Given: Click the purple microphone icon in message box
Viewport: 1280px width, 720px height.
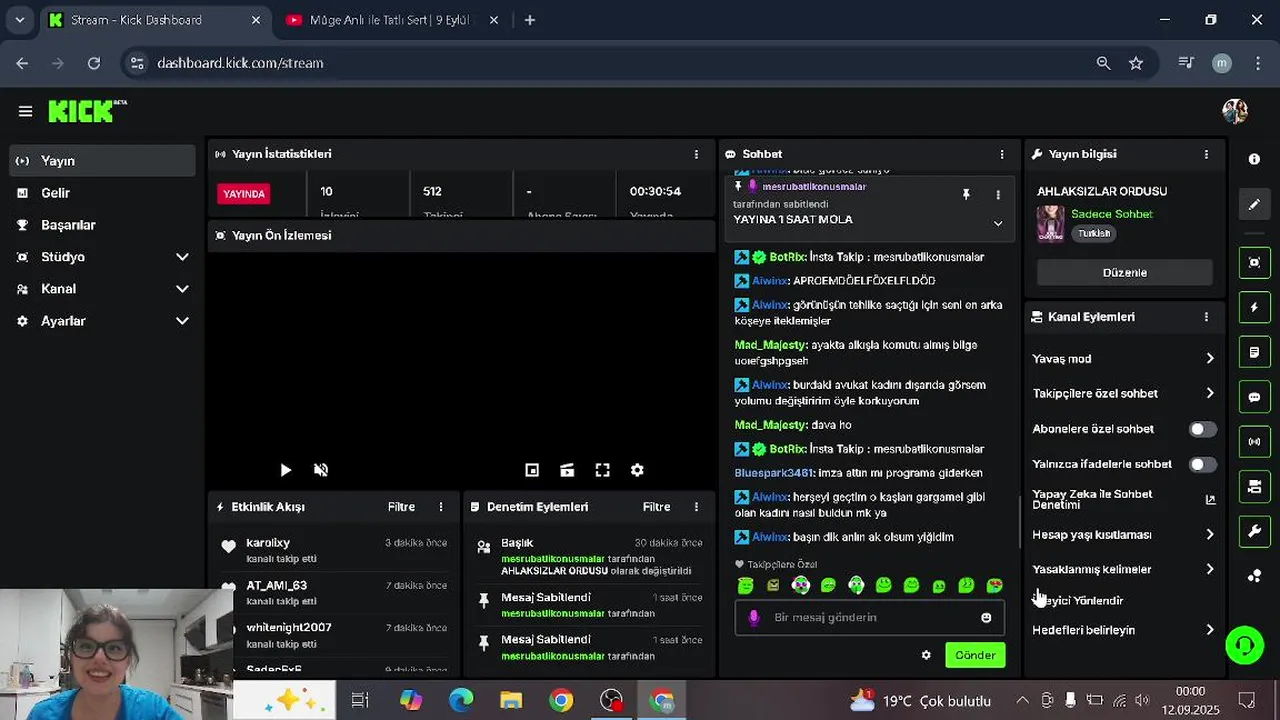Looking at the screenshot, I should (754, 618).
